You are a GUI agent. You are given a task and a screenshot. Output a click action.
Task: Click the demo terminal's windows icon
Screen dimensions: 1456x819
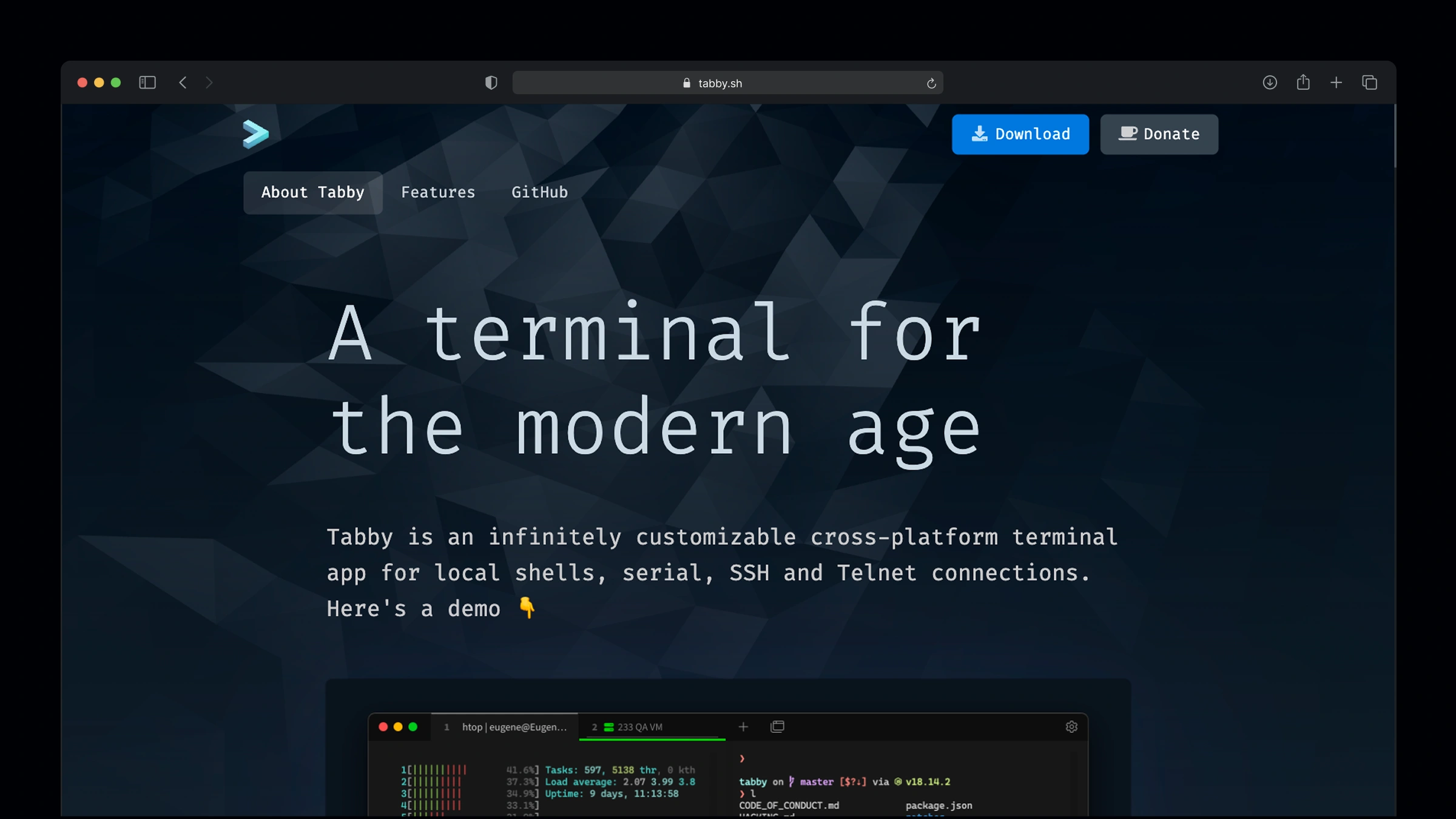click(x=777, y=727)
